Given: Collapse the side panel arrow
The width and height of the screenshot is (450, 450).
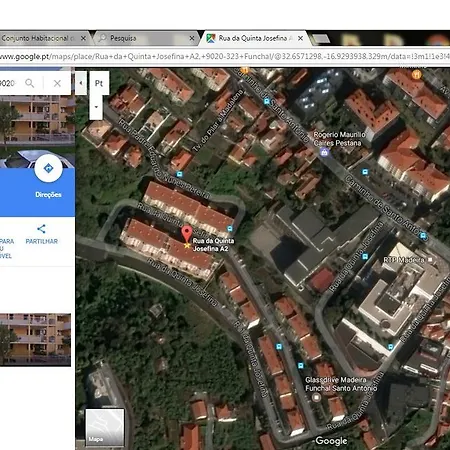Looking at the screenshot, I should point(81,83).
